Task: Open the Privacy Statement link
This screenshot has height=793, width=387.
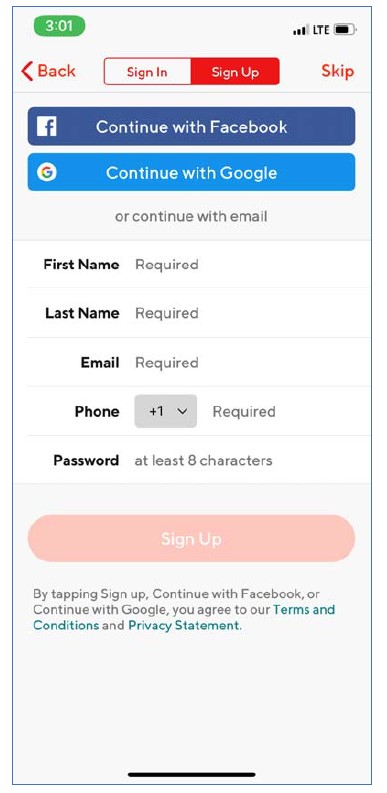Action: click(x=184, y=625)
